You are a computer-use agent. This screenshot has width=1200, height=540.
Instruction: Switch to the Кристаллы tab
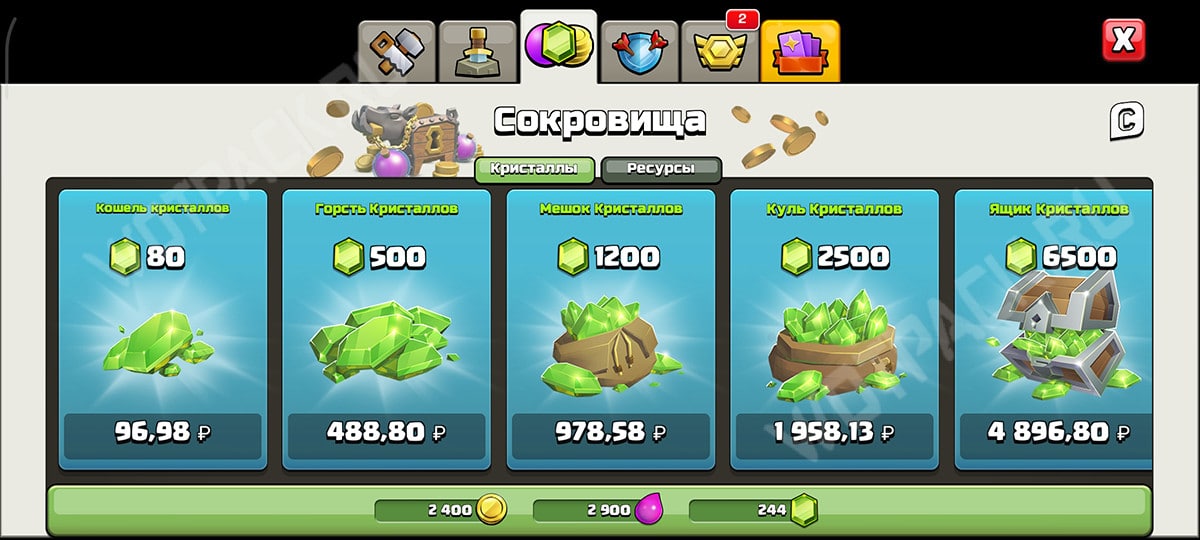coord(535,169)
